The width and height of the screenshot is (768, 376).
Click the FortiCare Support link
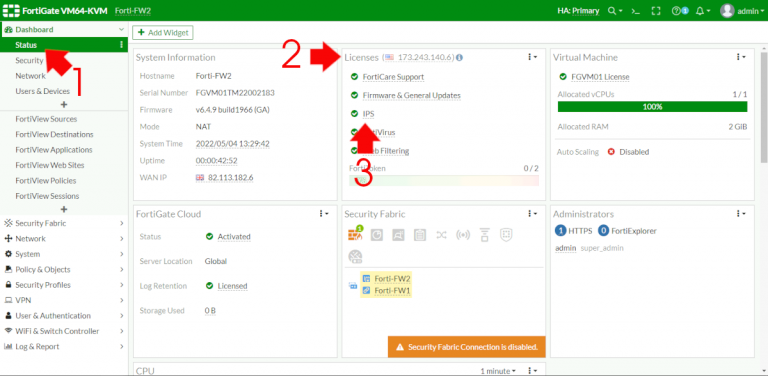393,77
